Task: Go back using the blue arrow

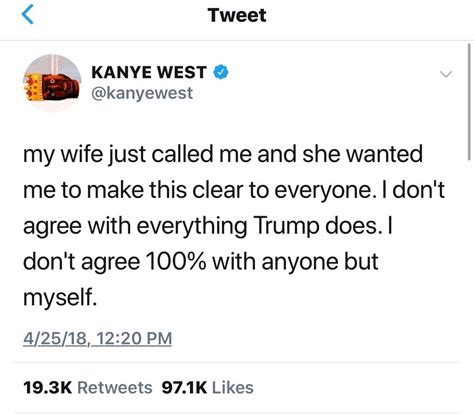Action: [x=28, y=15]
